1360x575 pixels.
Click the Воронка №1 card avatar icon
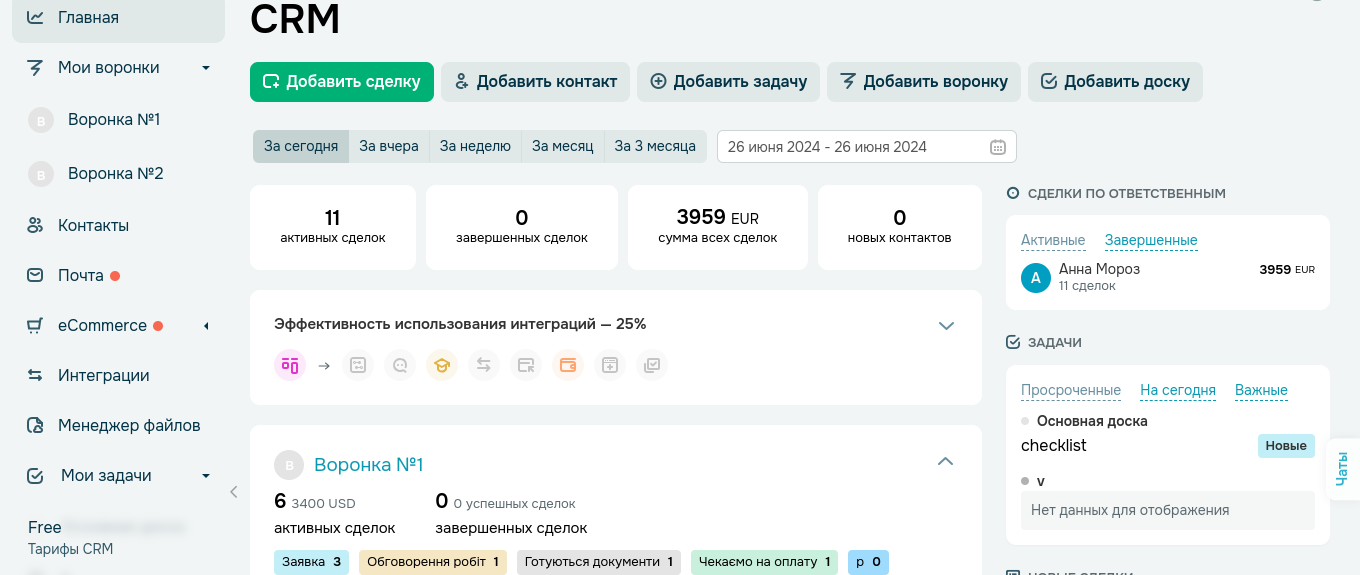[289, 465]
